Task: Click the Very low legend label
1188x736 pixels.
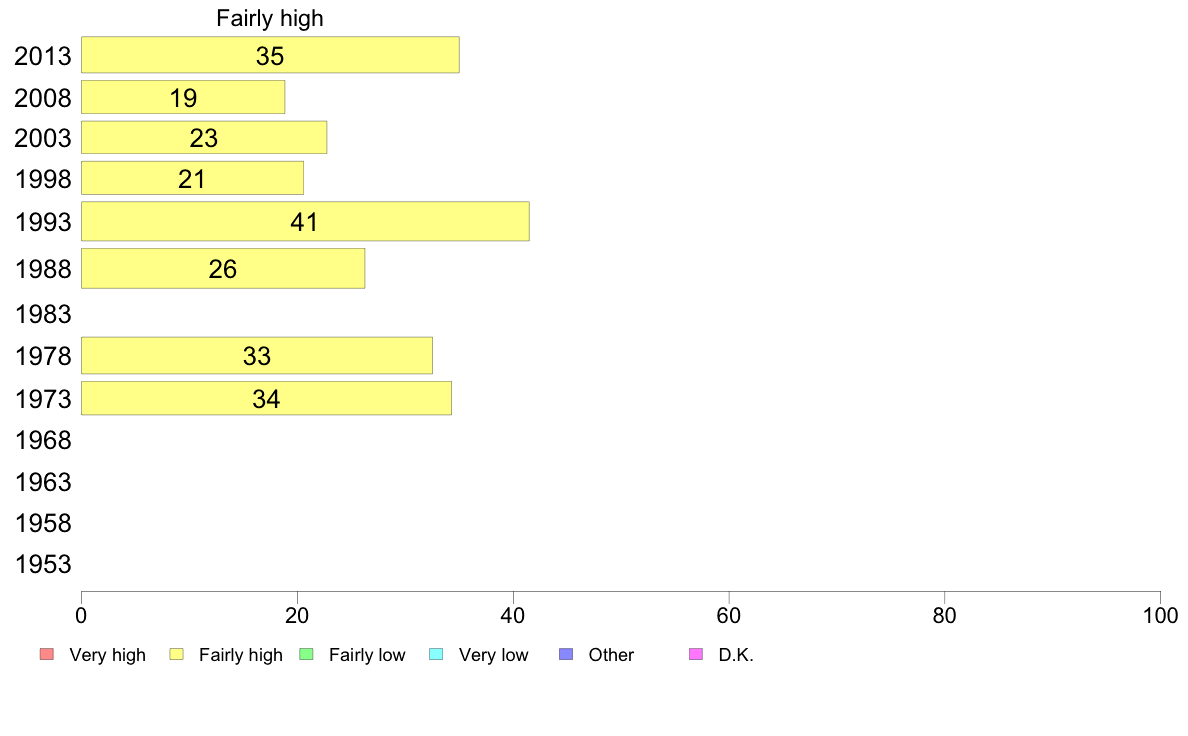Action: tap(493, 655)
